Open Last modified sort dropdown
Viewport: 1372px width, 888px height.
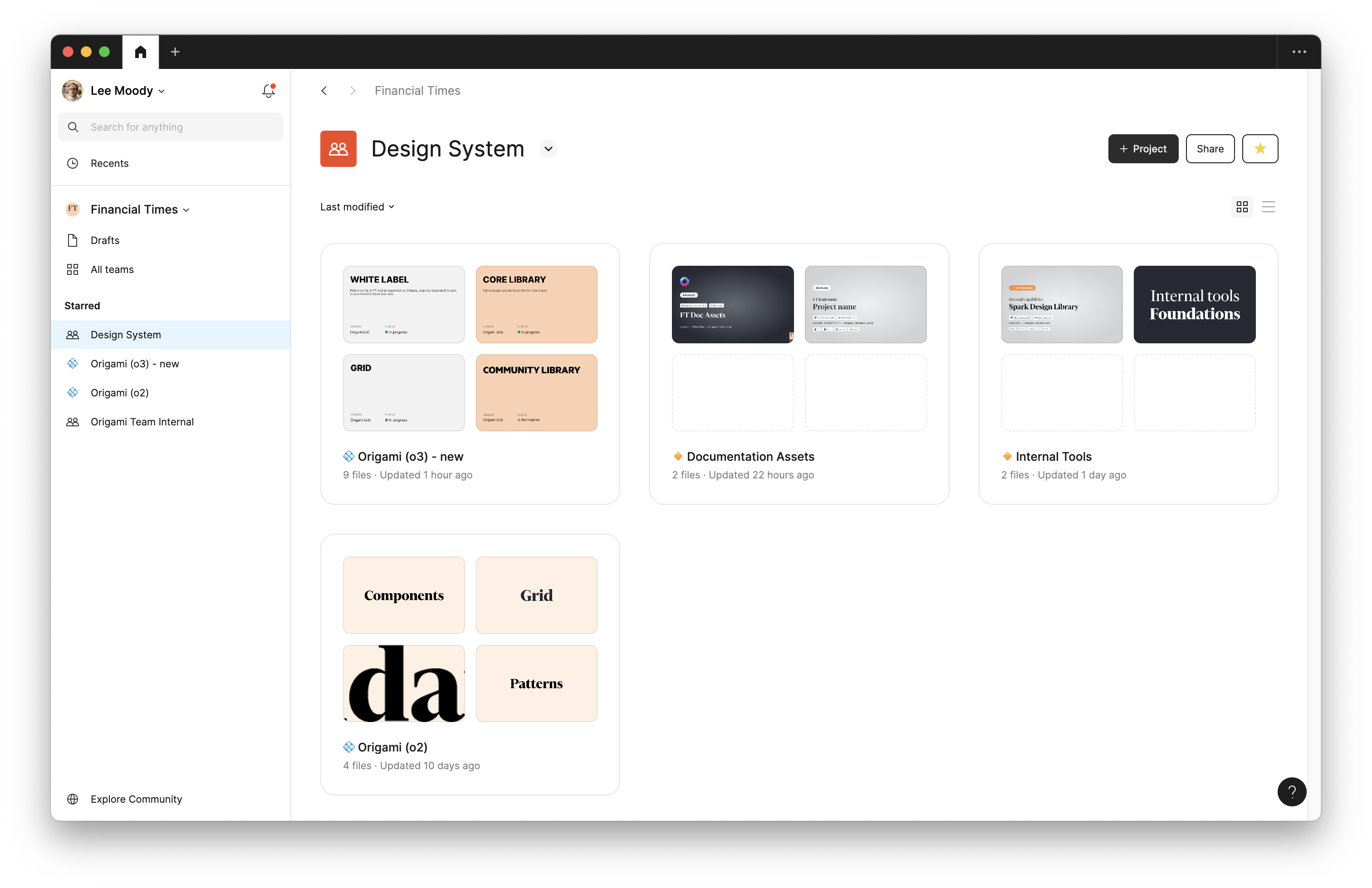[358, 207]
